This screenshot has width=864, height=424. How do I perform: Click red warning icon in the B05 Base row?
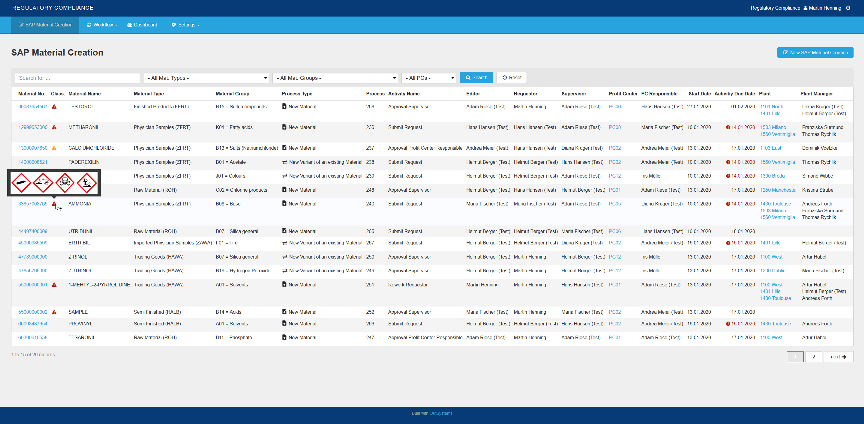(x=54, y=204)
